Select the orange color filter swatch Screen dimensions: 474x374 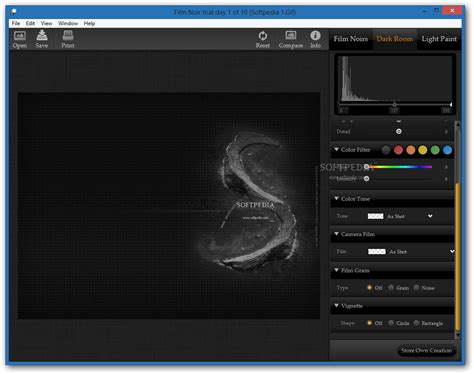[411, 150]
